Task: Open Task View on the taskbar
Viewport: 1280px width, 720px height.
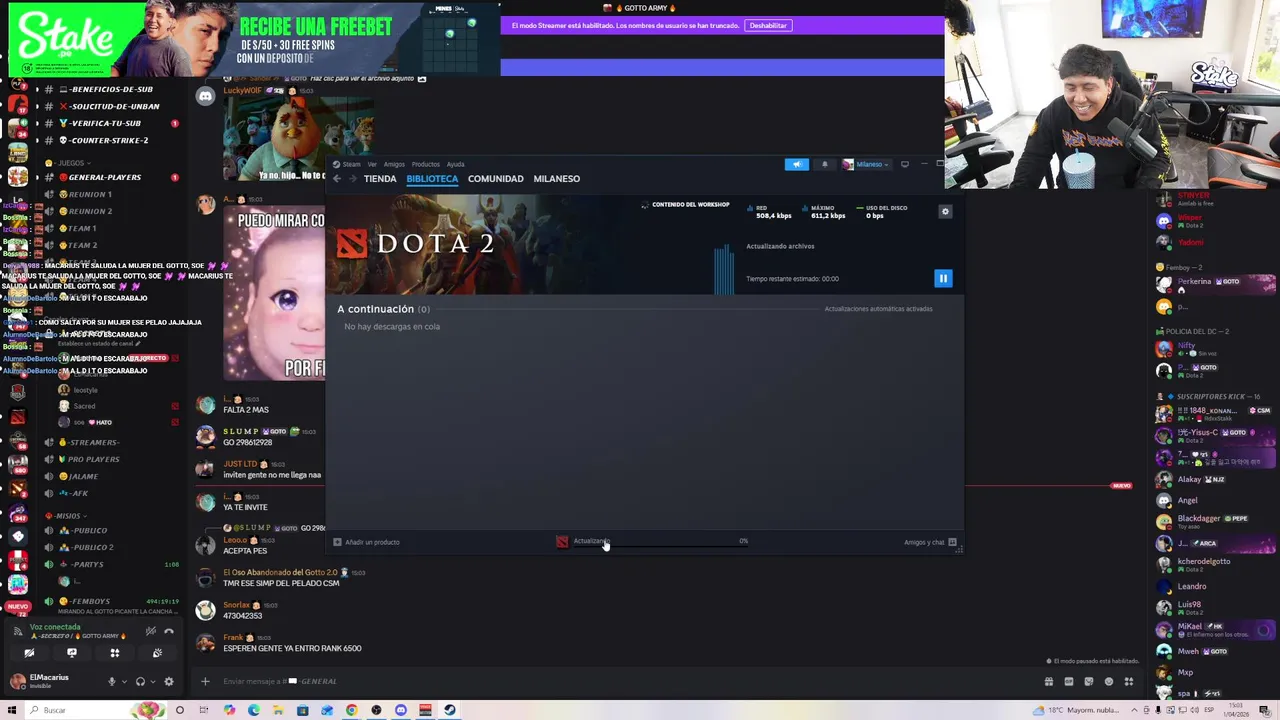Action: pyautogui.click(x=204, y=710)
